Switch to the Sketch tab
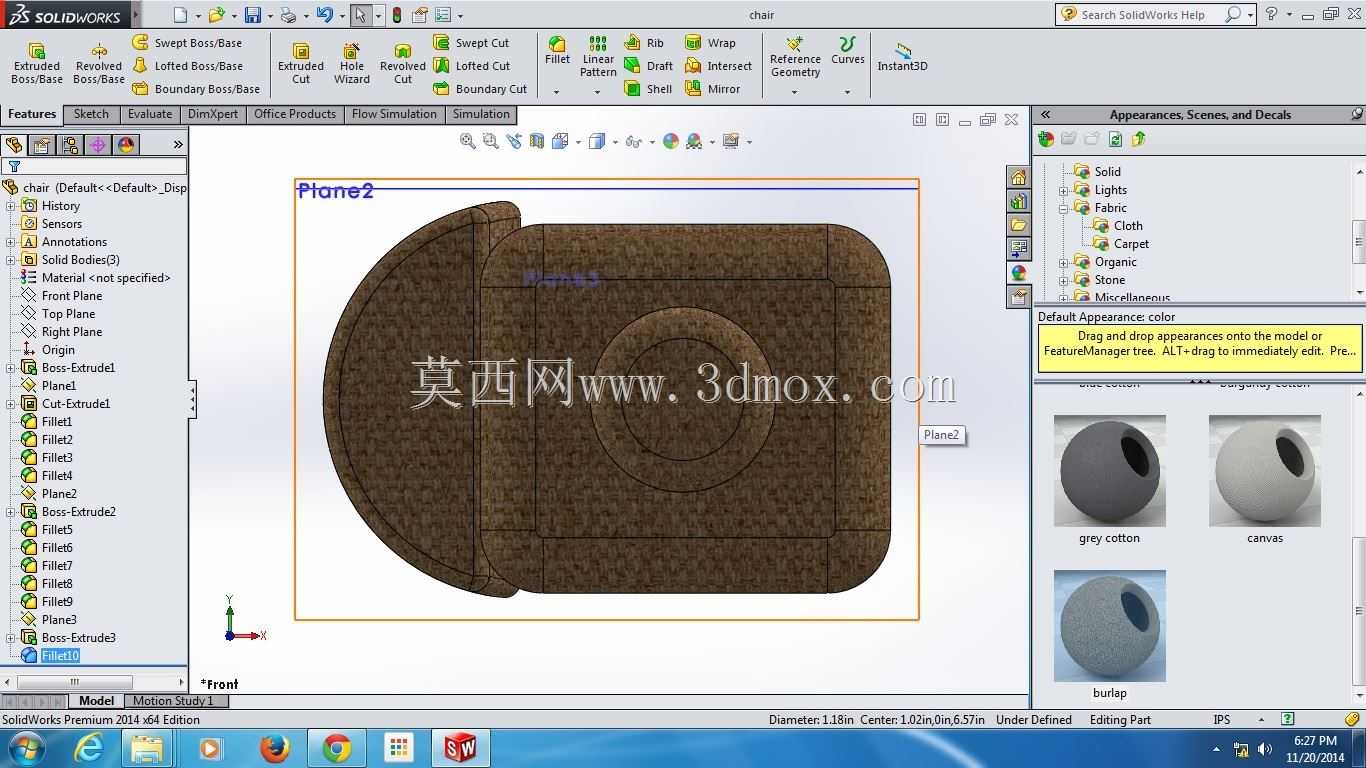Viewport: 1366px width, 768px height. [91, 114]
